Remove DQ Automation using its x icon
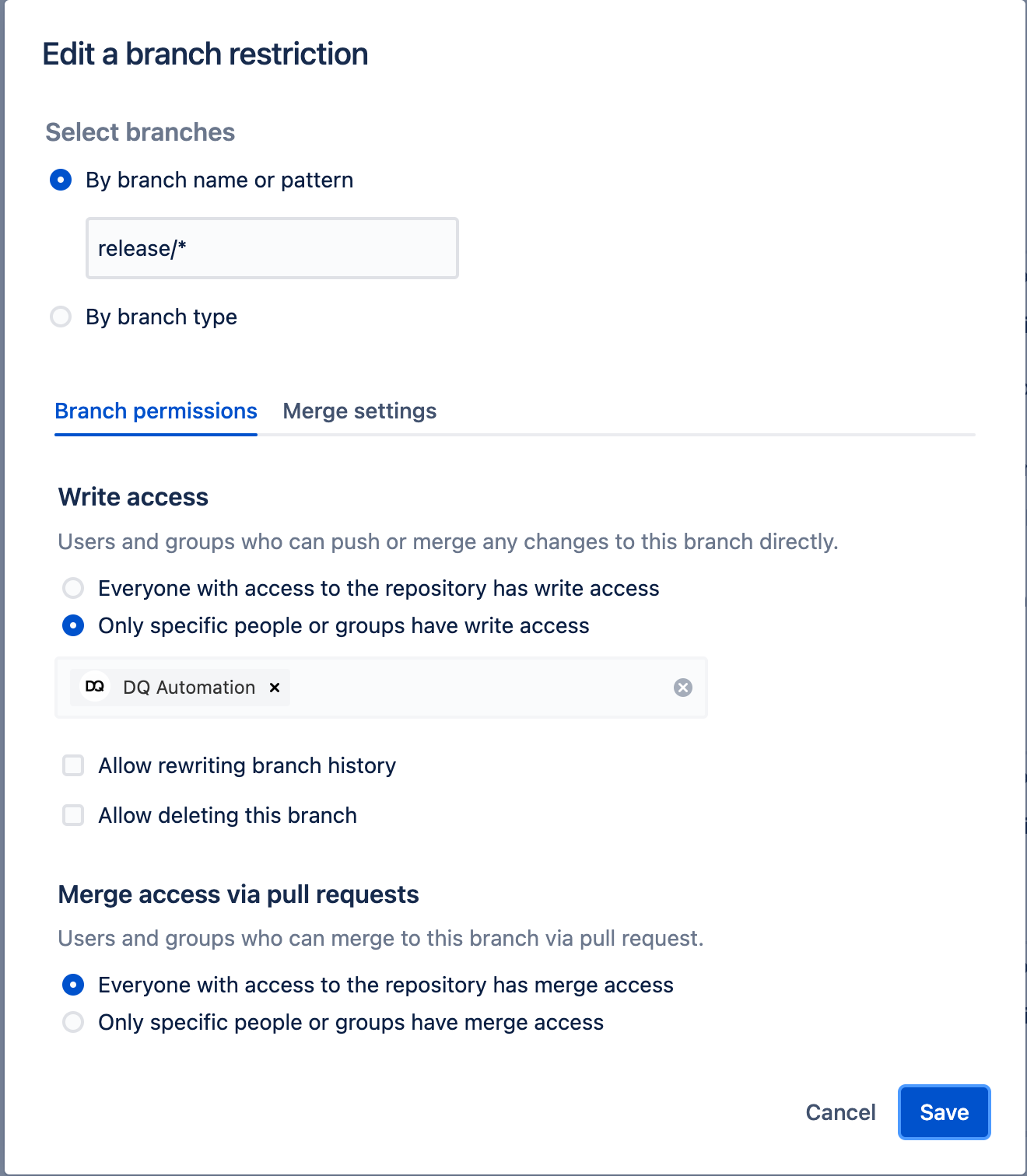Image resolution: width=1027 pixels, height=1176 pixels. [274, 688]
